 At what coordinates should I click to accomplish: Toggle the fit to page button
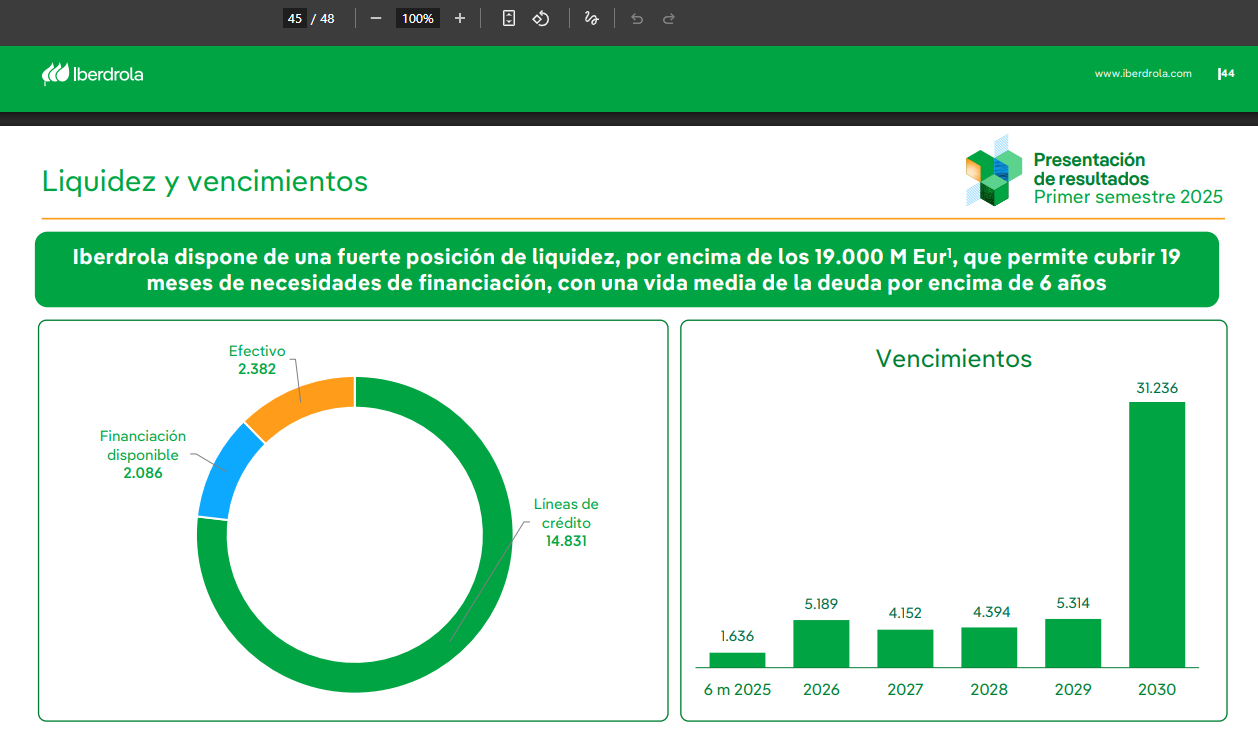tap(509, 18)
